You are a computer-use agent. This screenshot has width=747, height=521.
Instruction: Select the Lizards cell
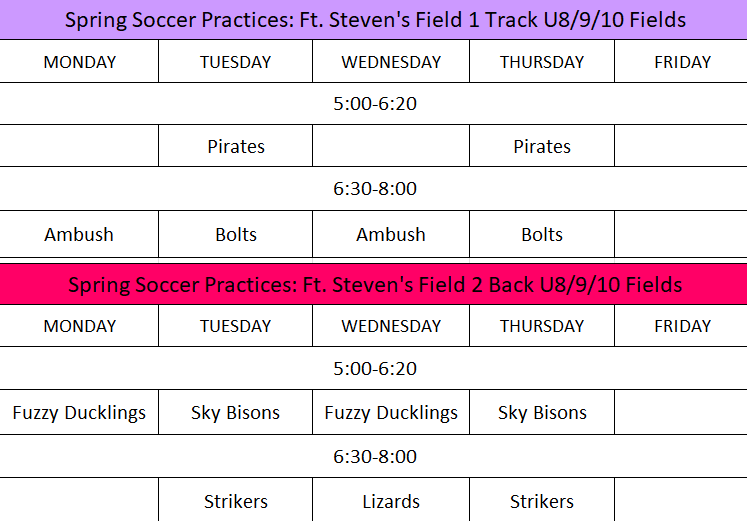click(391, 501)
